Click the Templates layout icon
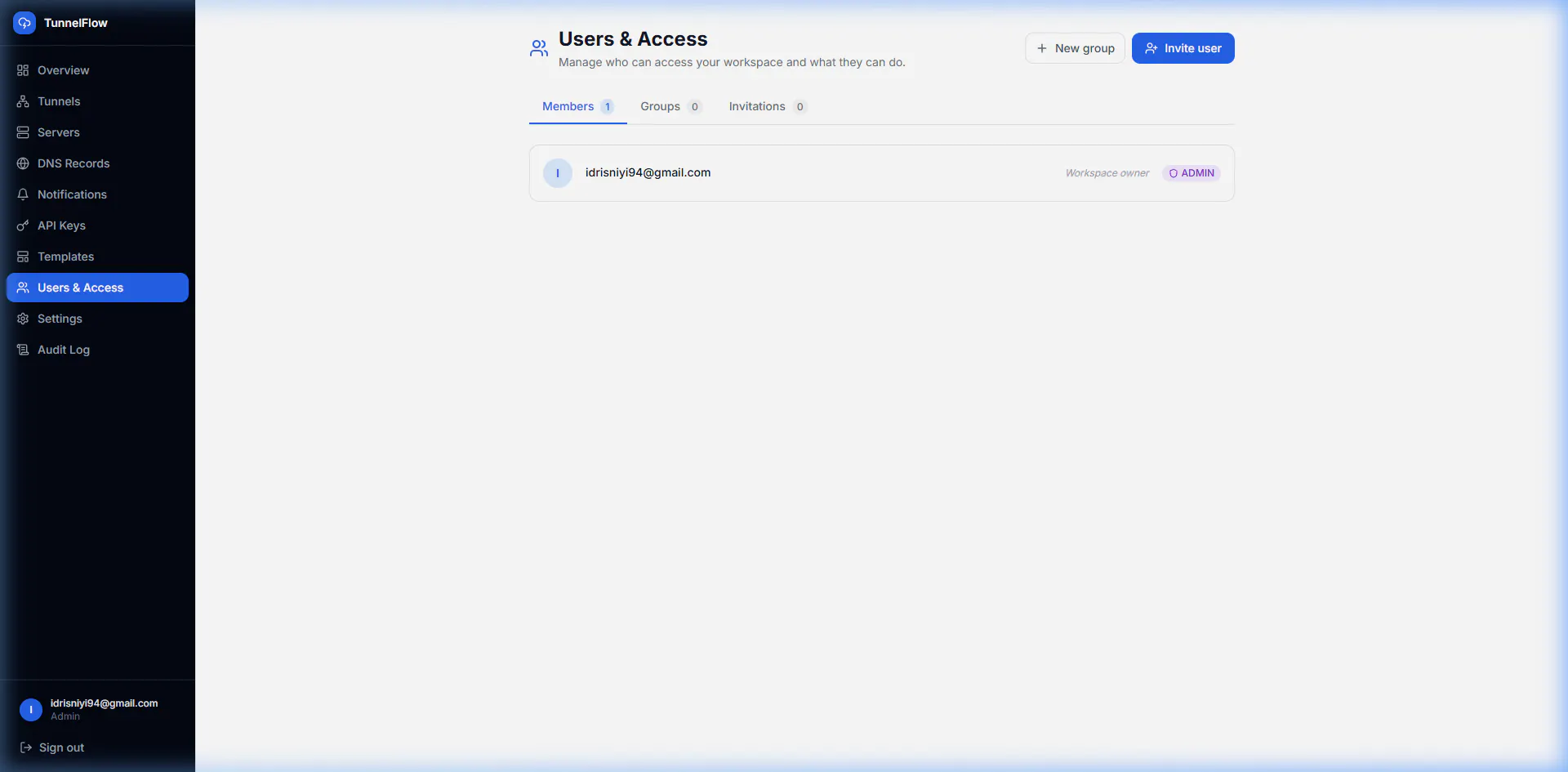Screen dimensions: 1568x772 [23, 257]
